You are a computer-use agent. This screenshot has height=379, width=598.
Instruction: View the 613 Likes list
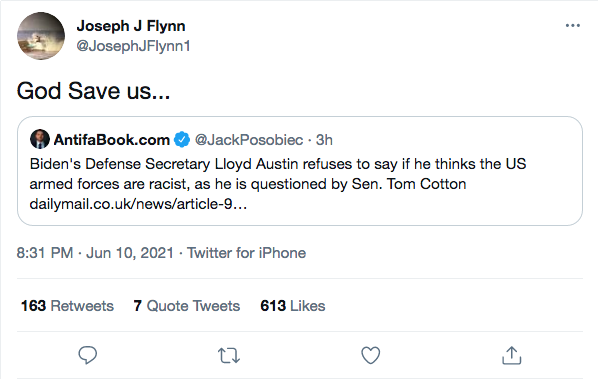pos(293,306)
